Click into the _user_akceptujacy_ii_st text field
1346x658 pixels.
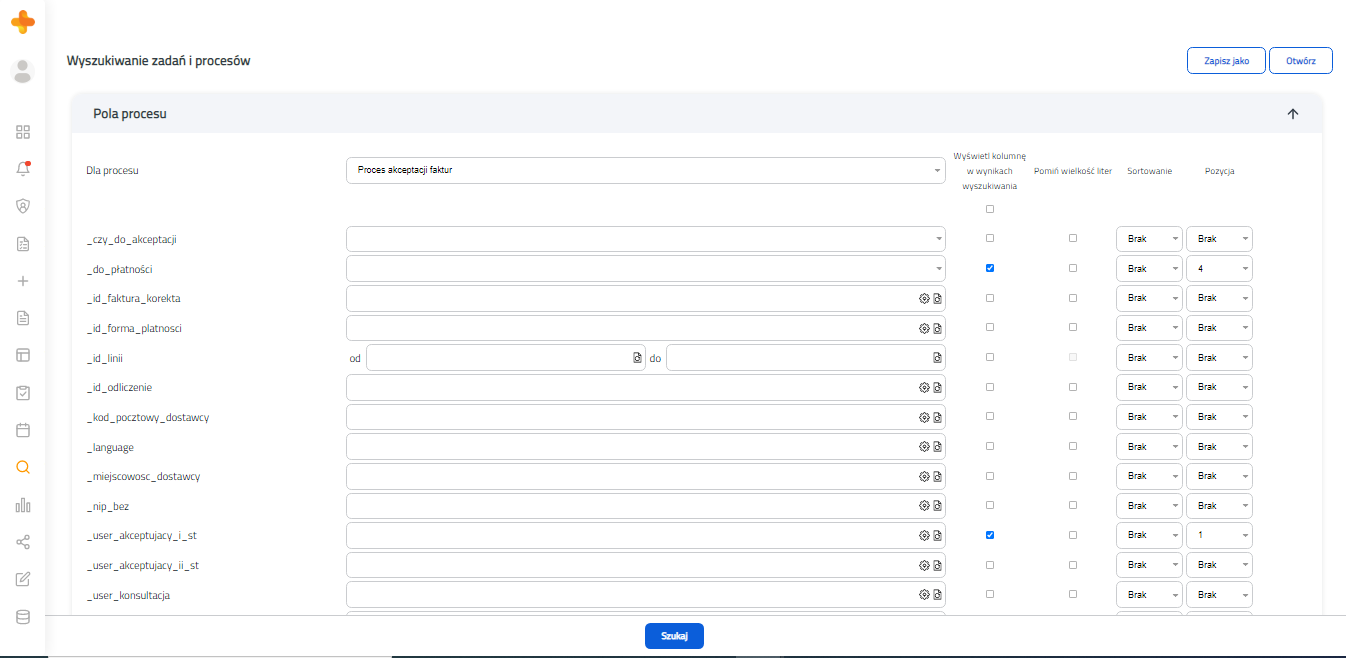click(645, 566)
